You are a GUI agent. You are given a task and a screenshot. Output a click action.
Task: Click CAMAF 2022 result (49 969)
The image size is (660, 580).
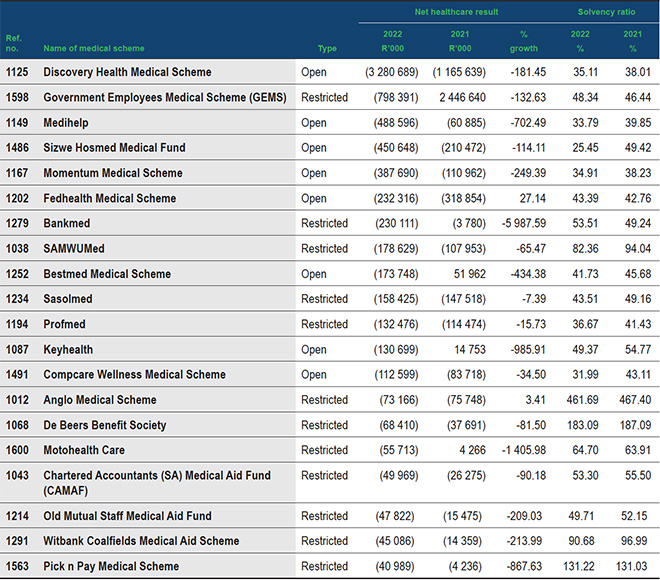click(399, 475)
